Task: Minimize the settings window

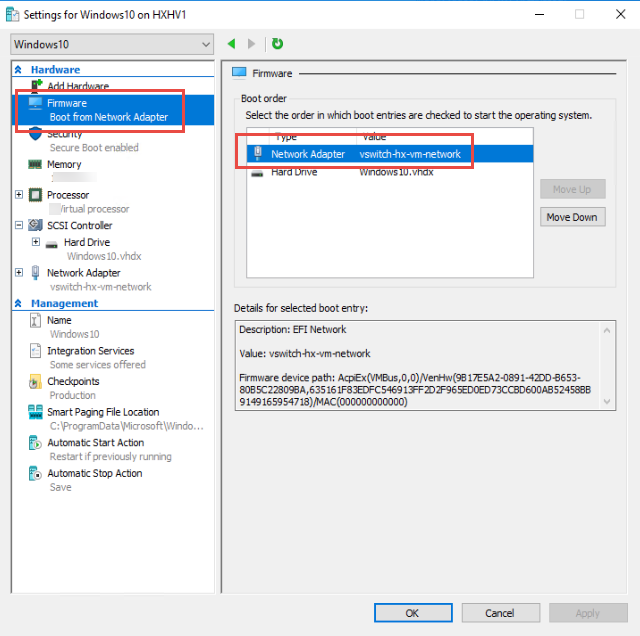Action: pos(540,14)
